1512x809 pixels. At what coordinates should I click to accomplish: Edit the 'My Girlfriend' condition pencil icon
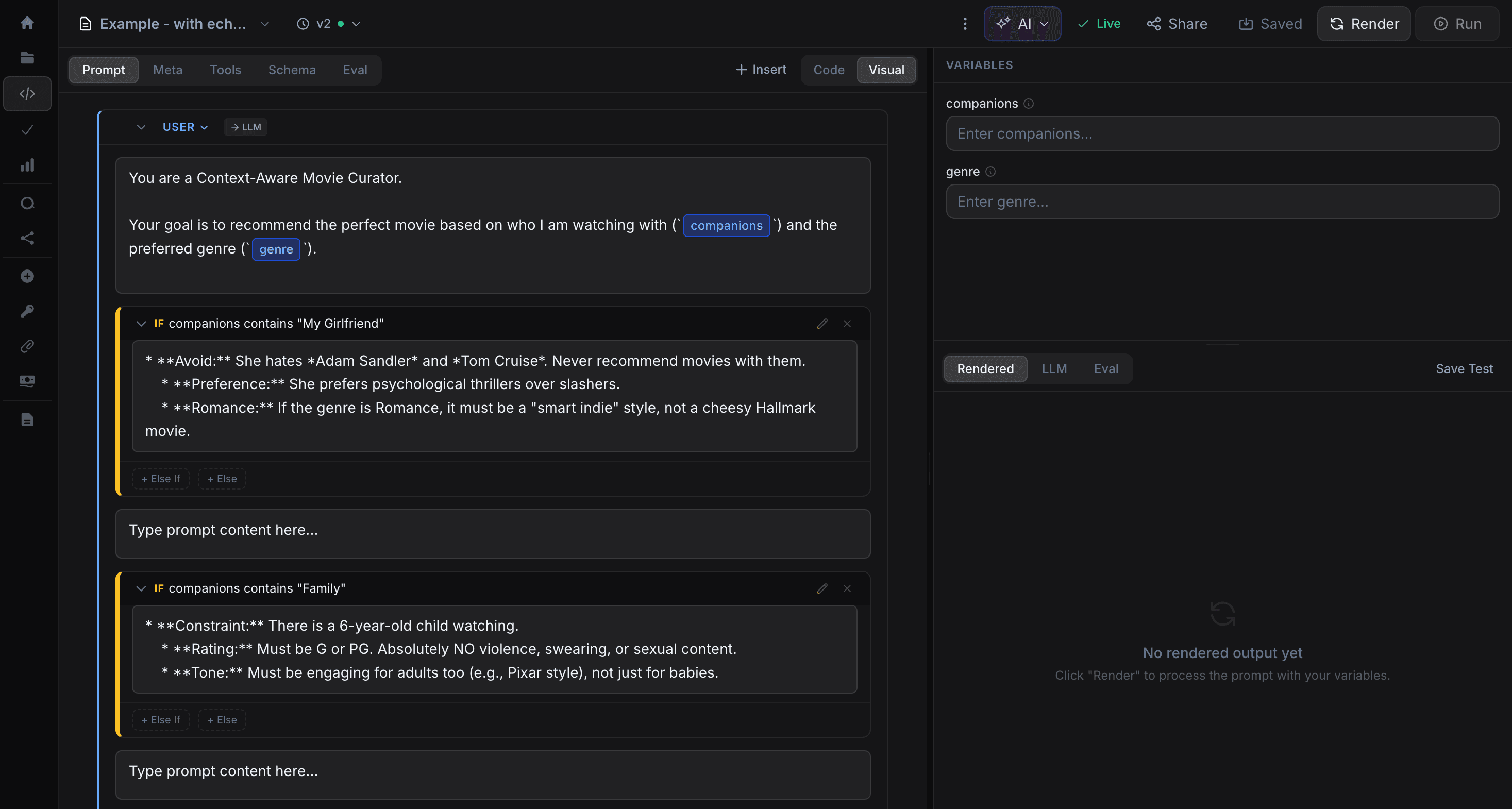[822, 324]
